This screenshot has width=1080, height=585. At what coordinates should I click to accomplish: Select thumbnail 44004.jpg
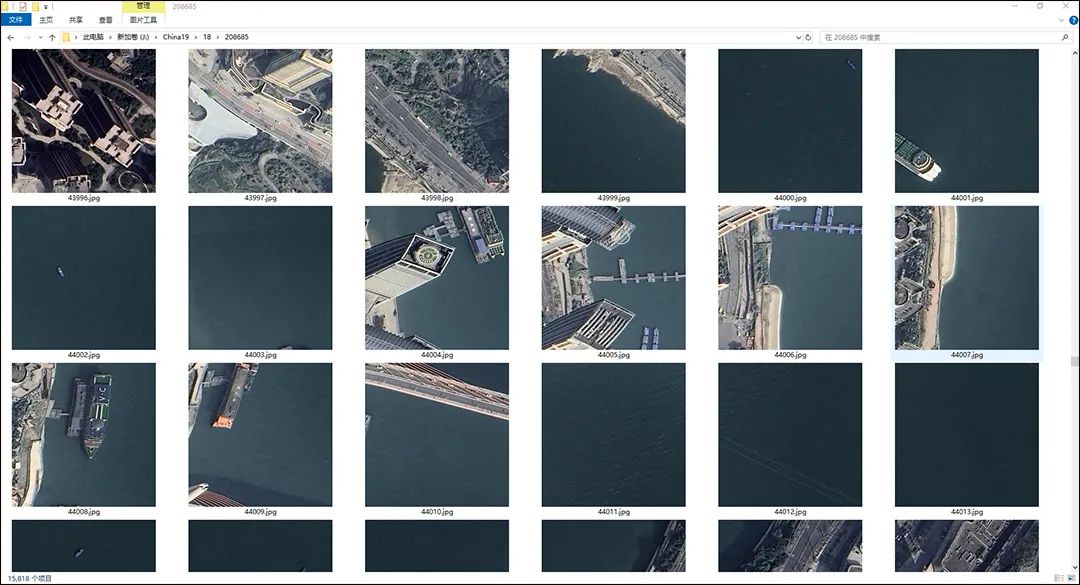(x=437, y=278)
